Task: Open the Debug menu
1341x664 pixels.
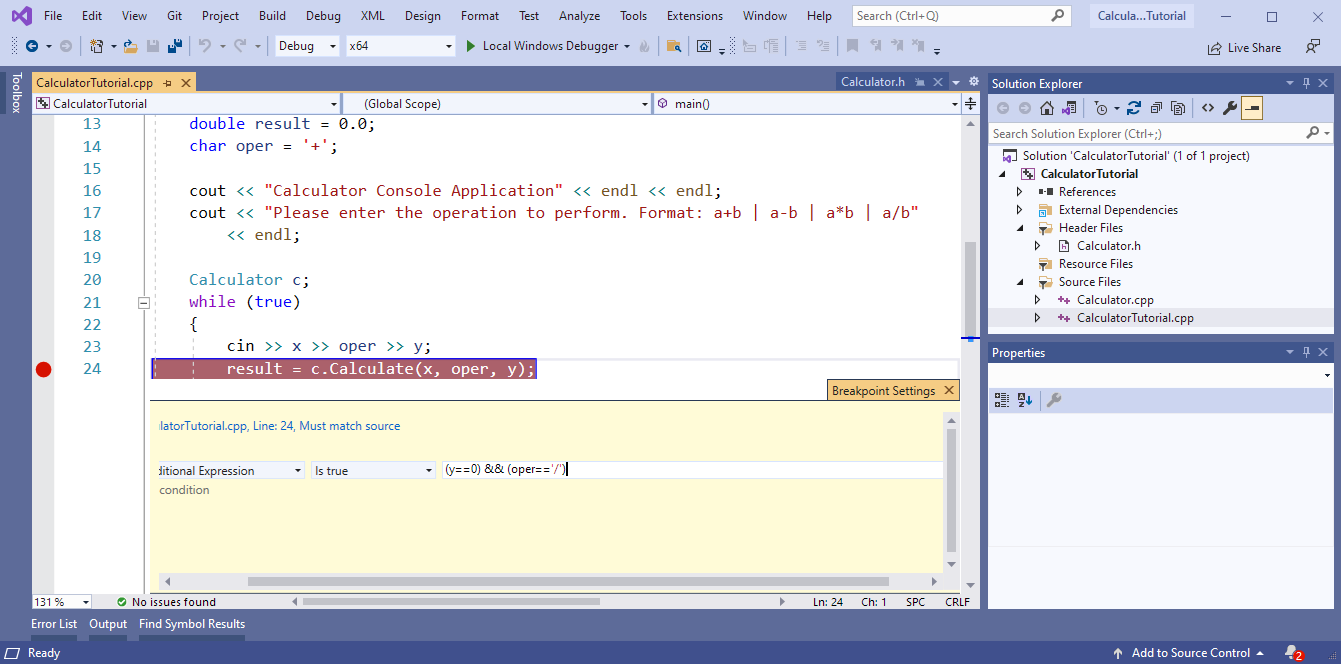Action: [x=323, y=16]
